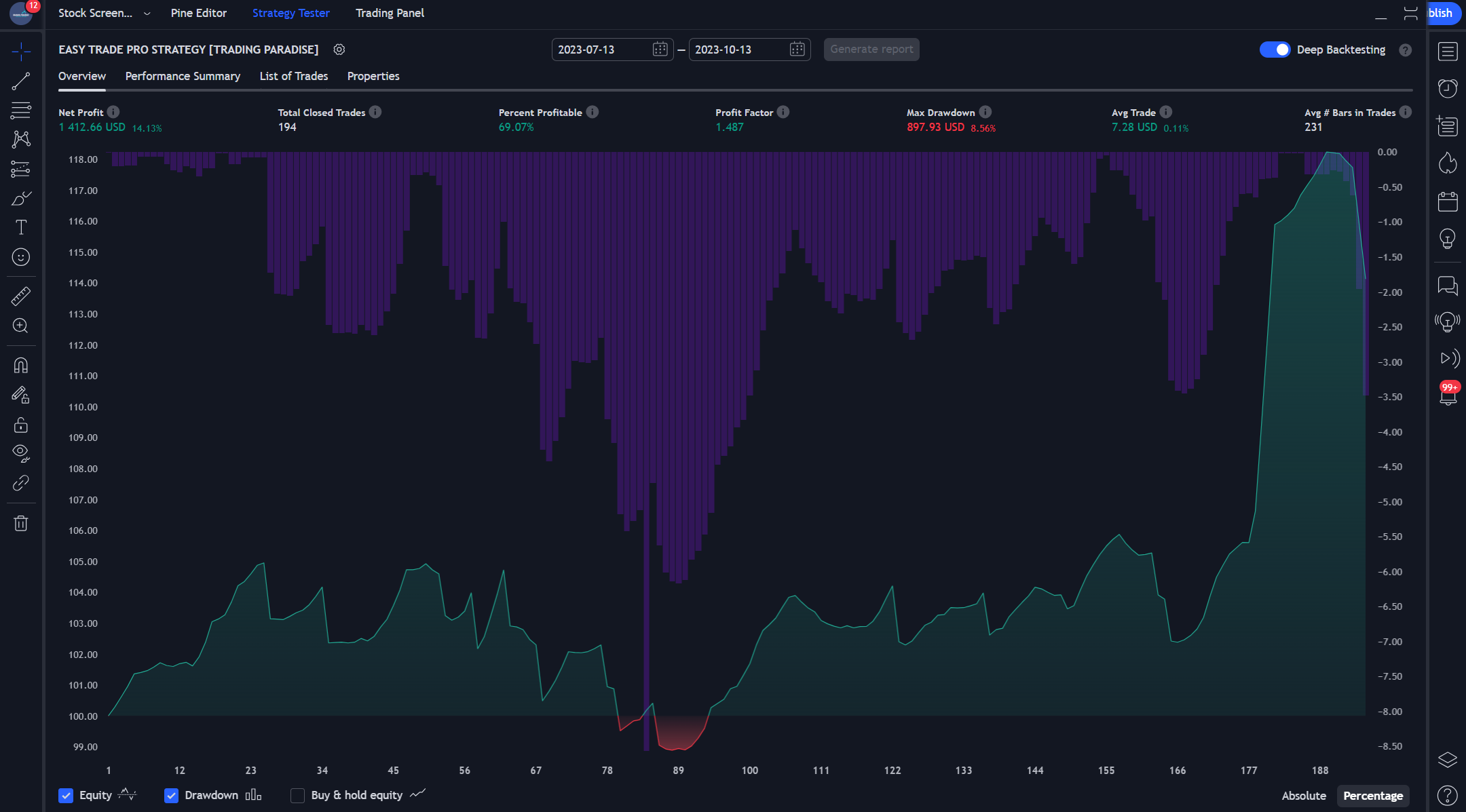Click the trash remove objects icon

coord(21,523)
